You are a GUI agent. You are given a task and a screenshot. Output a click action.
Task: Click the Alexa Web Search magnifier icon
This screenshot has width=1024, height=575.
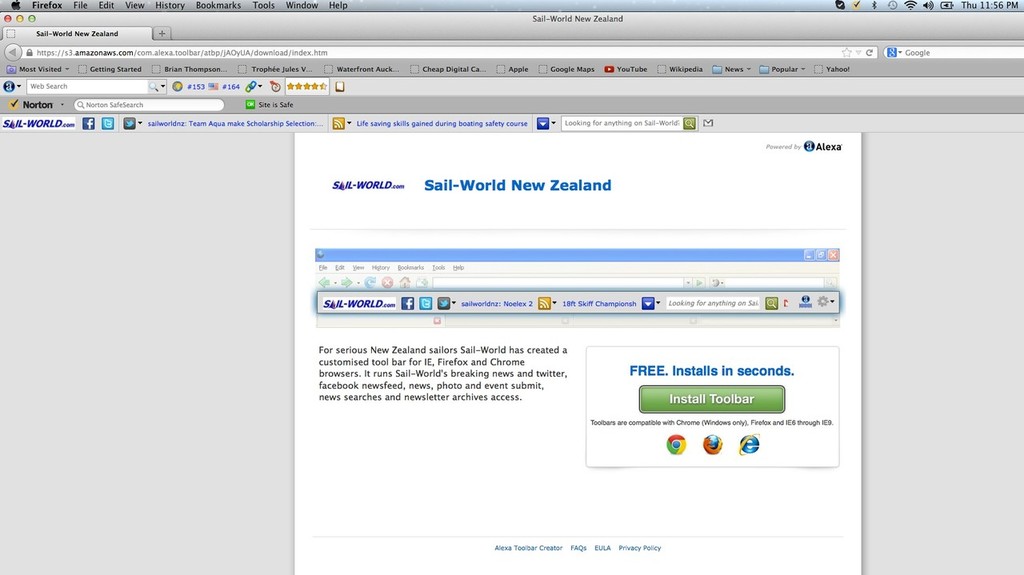tap(153, 86)
